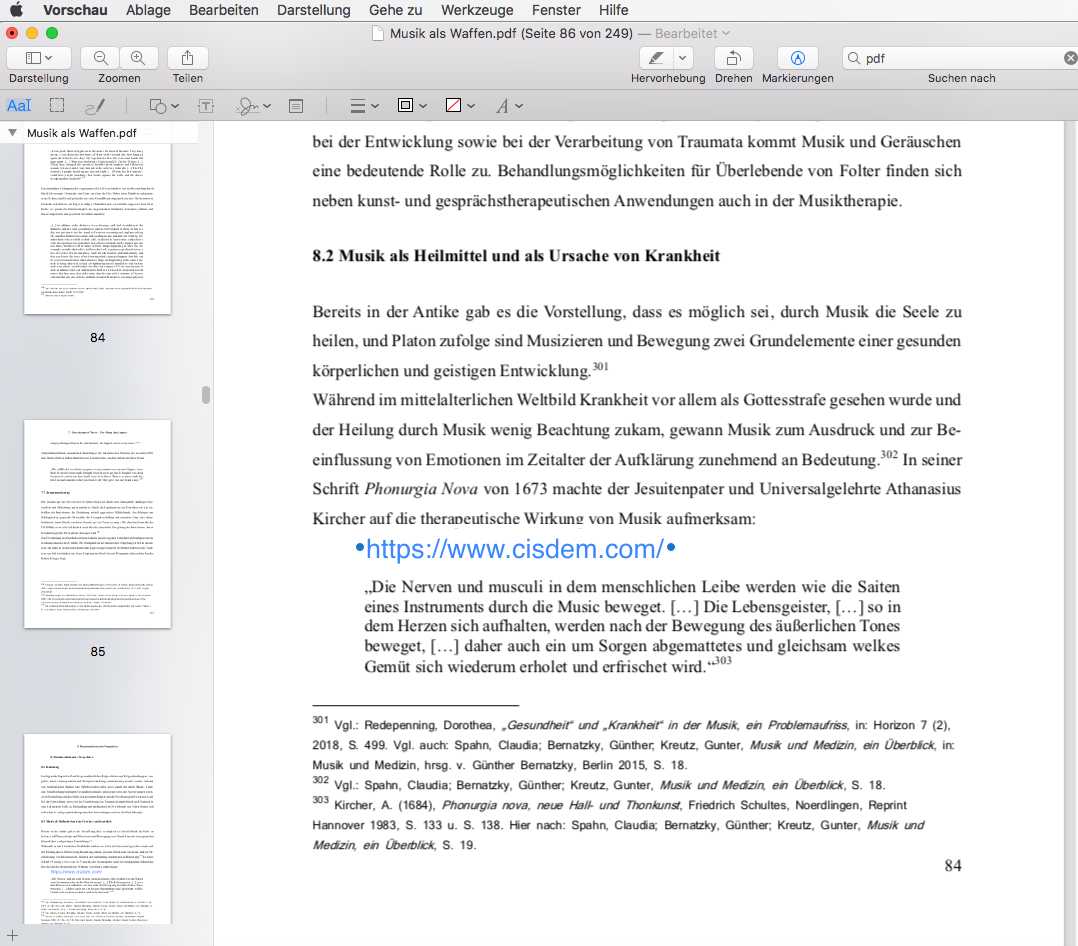This screenshot has height=946, width=1078.
Task: Open the Fenster menu
Action: (556, 10)
